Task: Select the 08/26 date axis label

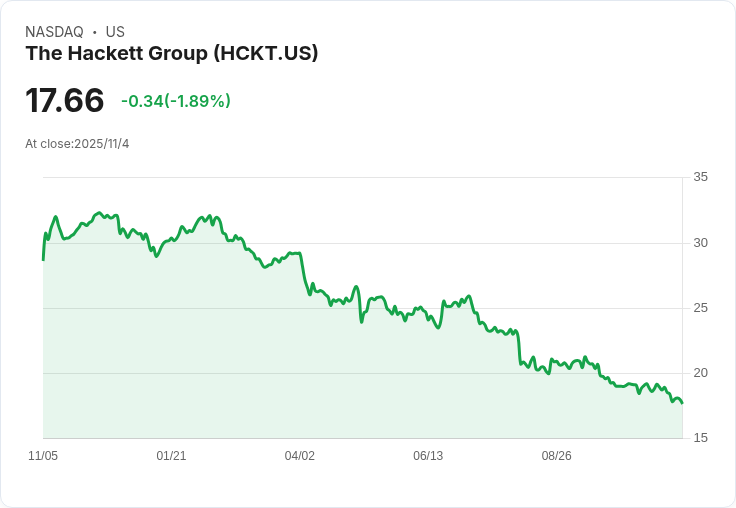Action: pos(556,456)
